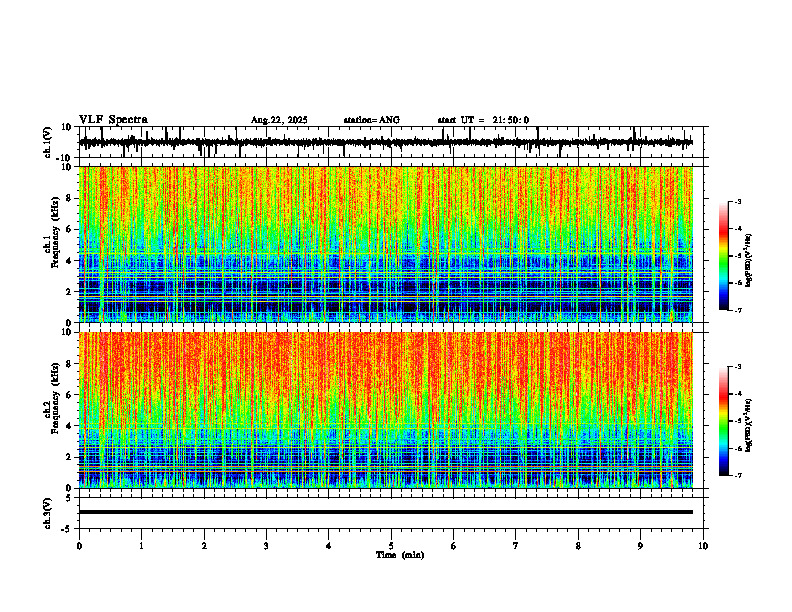Click time axis tick label "1"
The width and height of the screenshot is (792, 612).
[141, 546]
